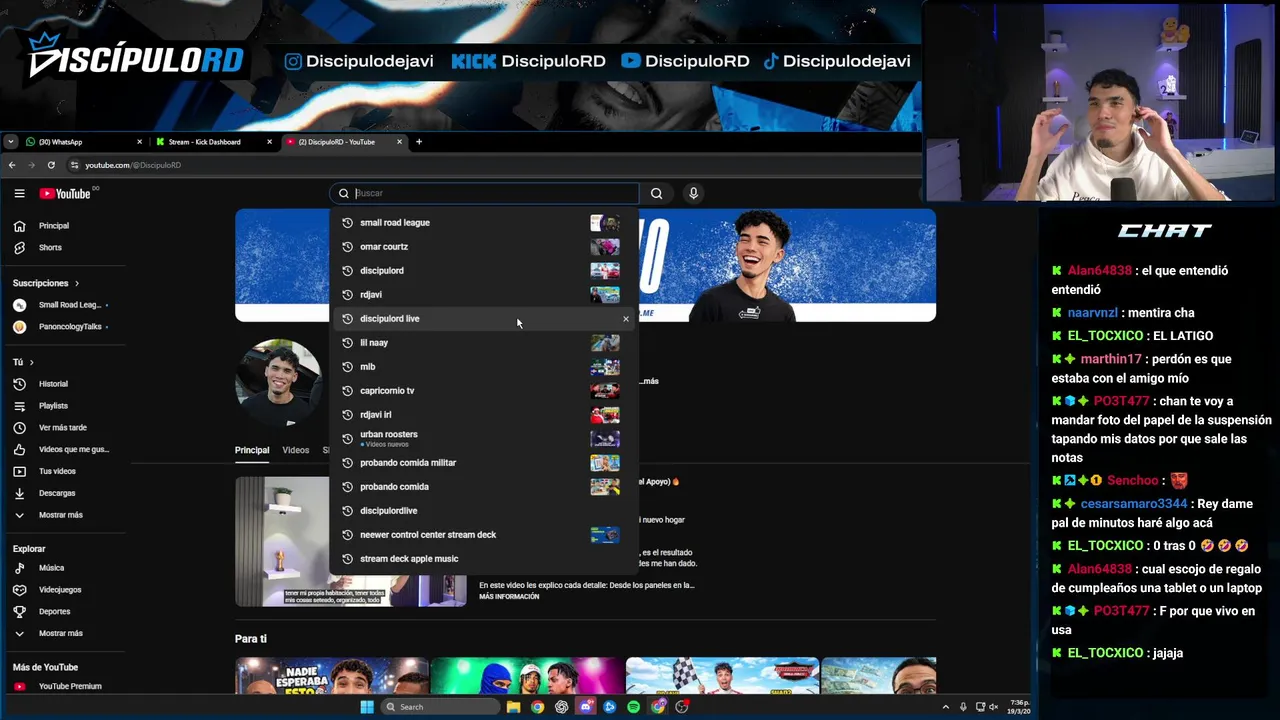Open the YouTube hamburger guide menu
The image size is (1280, 720).
pos(19,193)
